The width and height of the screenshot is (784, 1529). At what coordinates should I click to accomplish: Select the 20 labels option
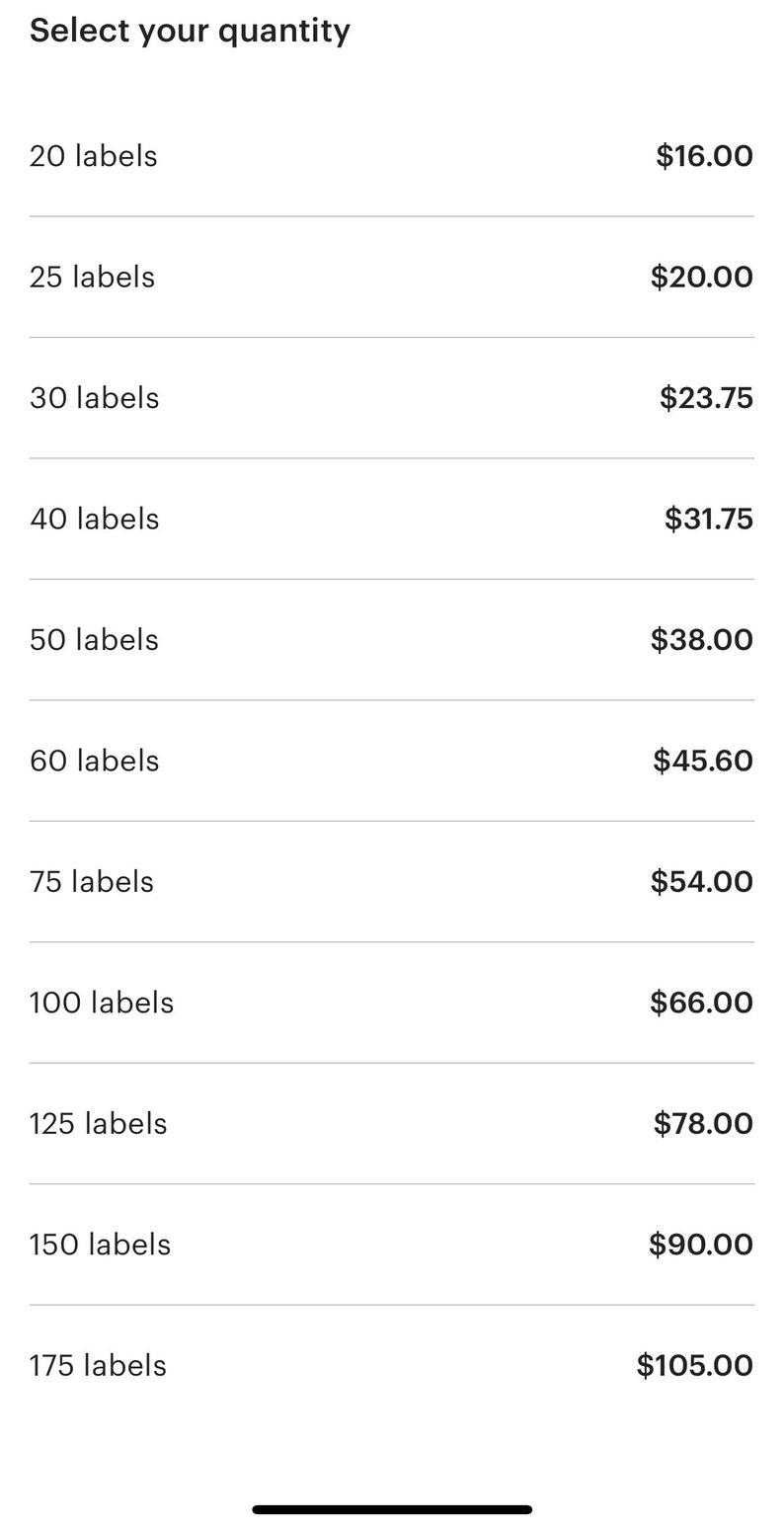pyautogui.click(x=392, y=156)
